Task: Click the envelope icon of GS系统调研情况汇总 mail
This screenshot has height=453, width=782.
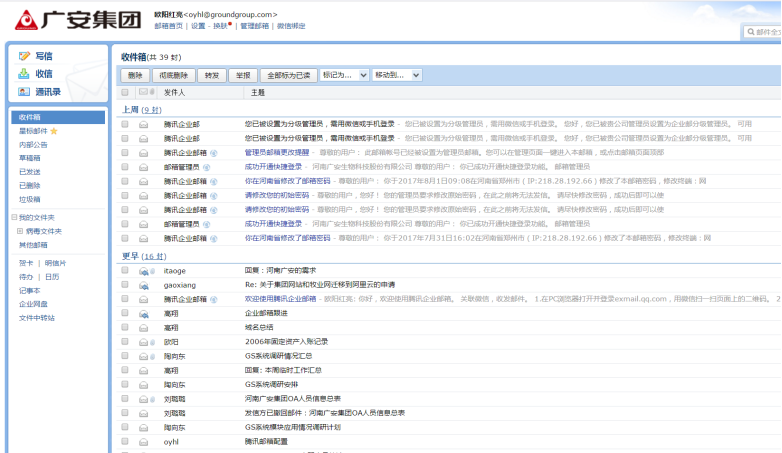Action: [x=144, y=356]
